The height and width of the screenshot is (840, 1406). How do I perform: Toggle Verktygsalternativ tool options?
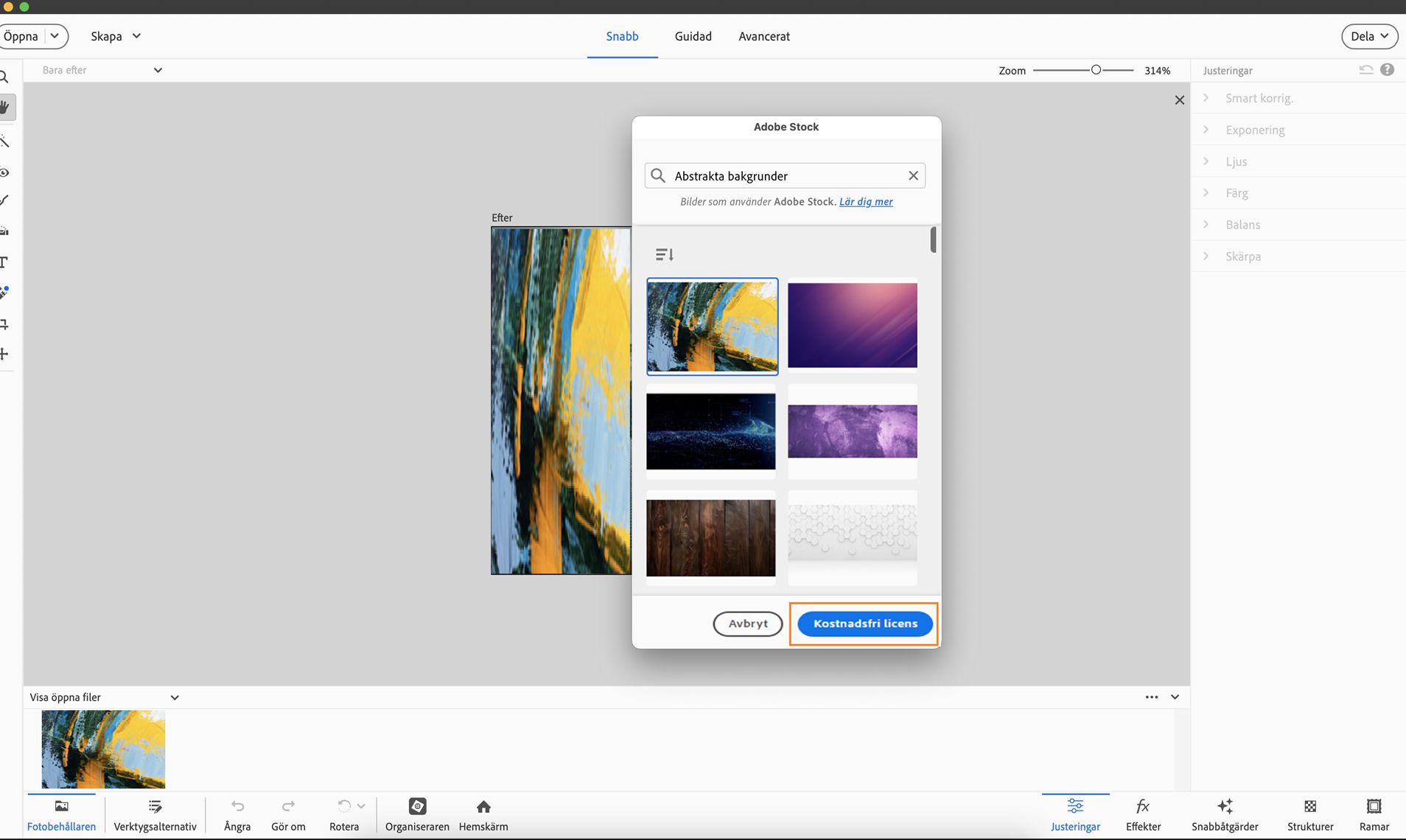click(x=155, y=807)
